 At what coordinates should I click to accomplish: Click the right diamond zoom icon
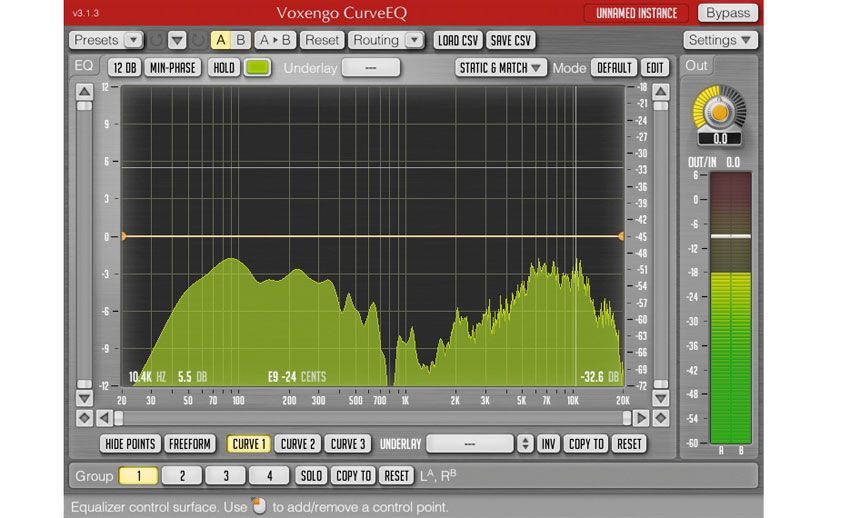pos(660,418)
